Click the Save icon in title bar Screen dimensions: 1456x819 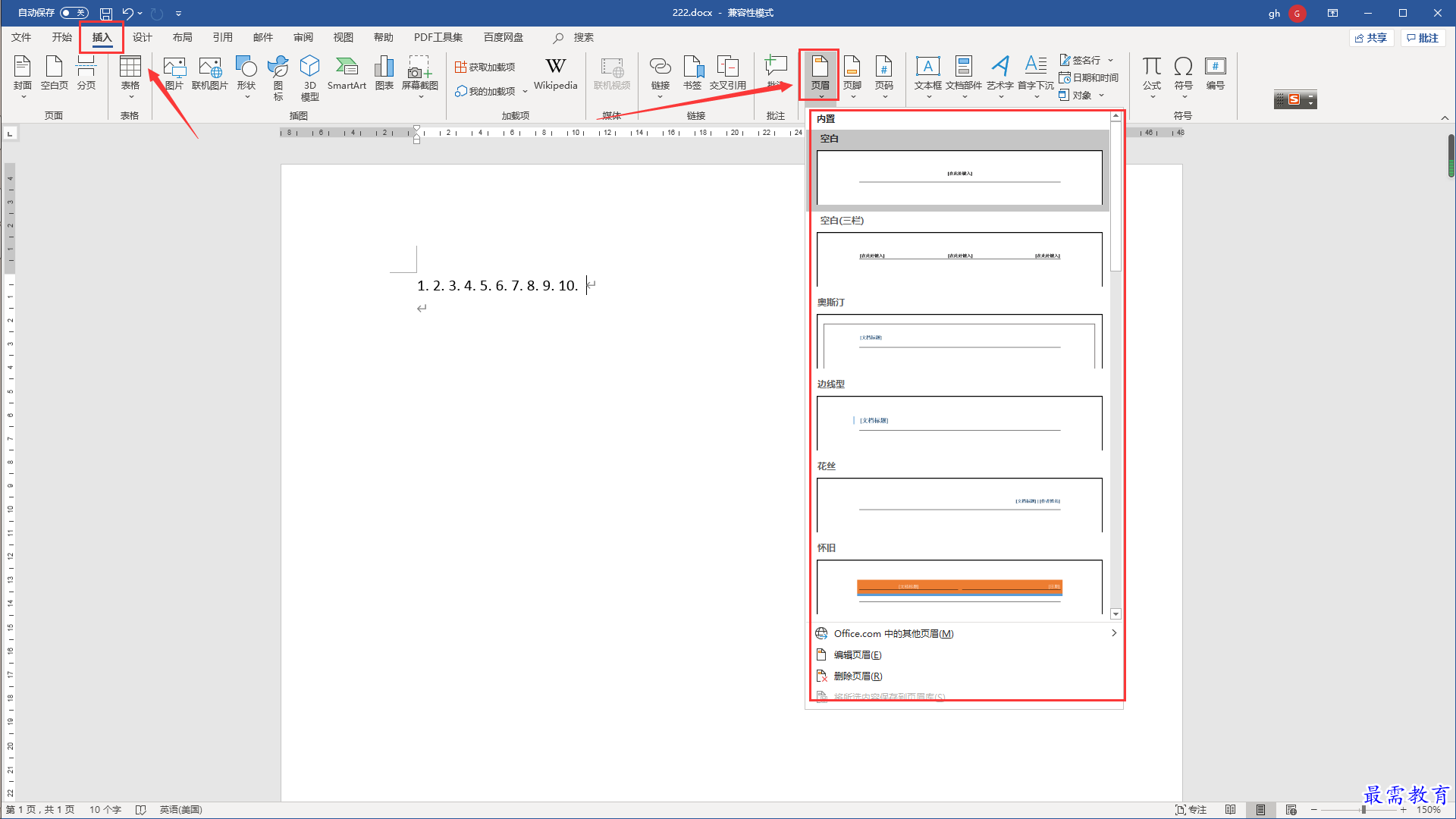(x=106, y=13)
